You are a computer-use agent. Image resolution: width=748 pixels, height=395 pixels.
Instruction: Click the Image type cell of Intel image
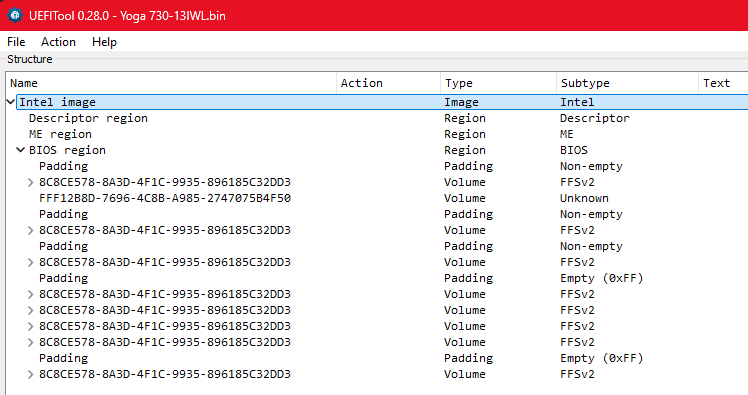click(461, 102)
